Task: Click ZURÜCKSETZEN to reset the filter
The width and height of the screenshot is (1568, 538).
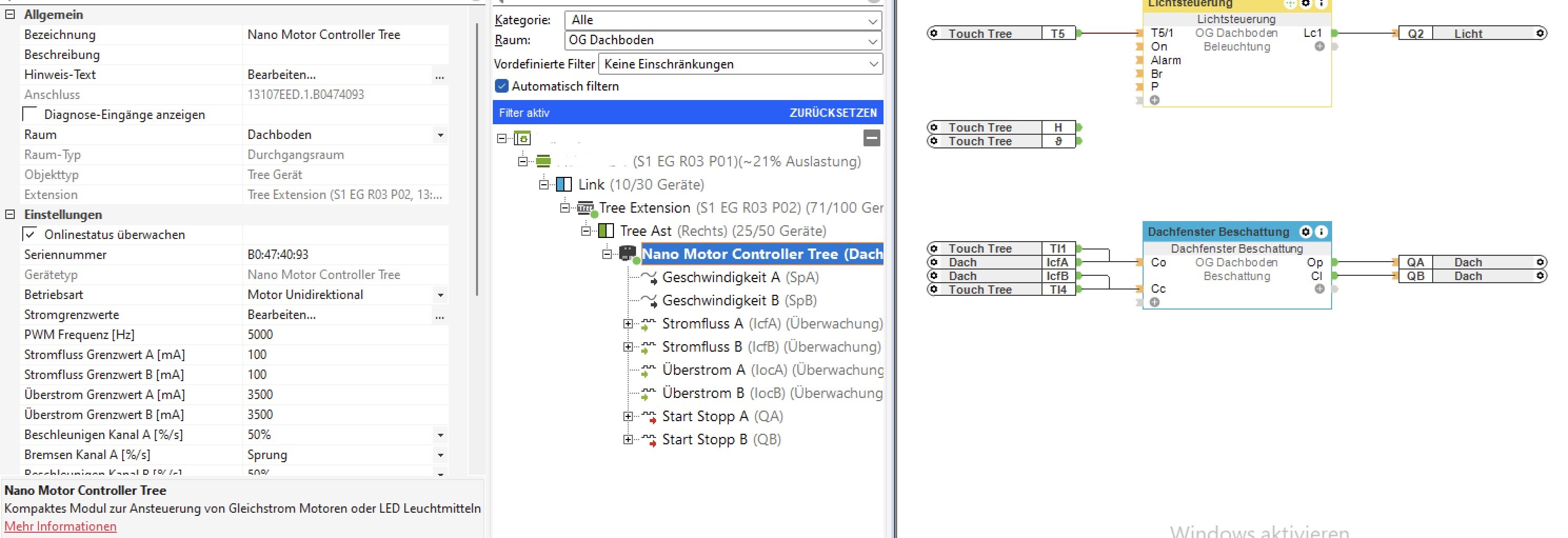Action: tap(832, 113)
